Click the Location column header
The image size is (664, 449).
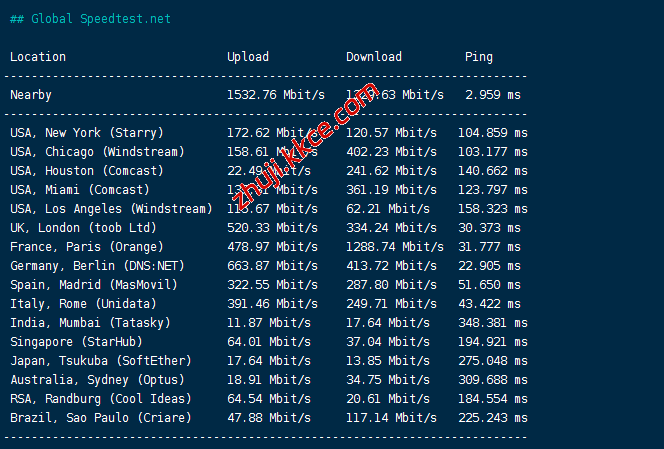pyautogui.click(x=38, y=57)
